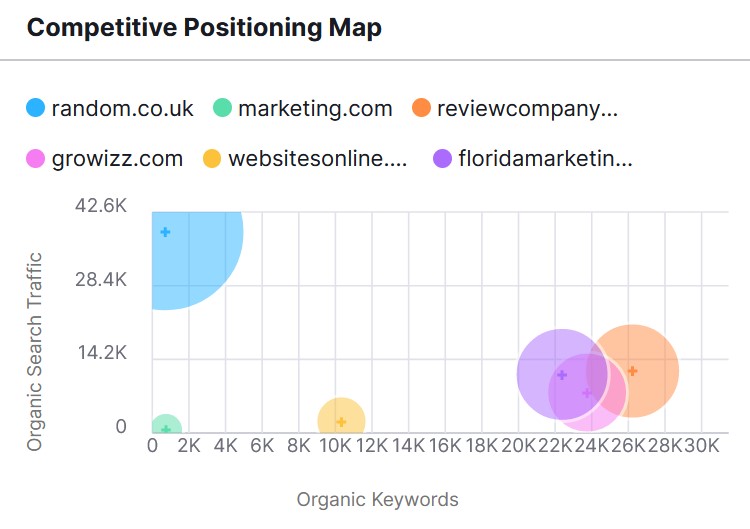750x529 pixels.
Task: Click the pink bubble plus marker
Action: coord(587,393)
